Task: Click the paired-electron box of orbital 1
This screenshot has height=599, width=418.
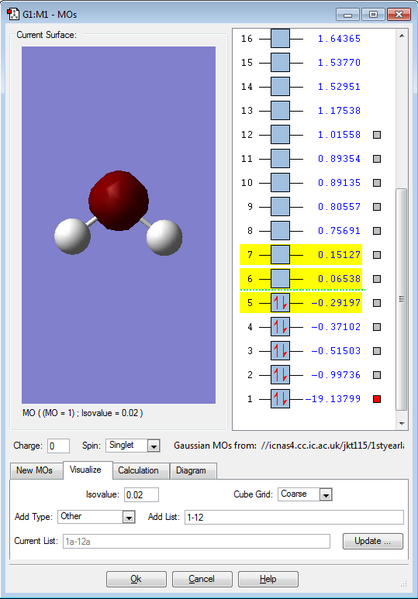Action: click(280, 399)
